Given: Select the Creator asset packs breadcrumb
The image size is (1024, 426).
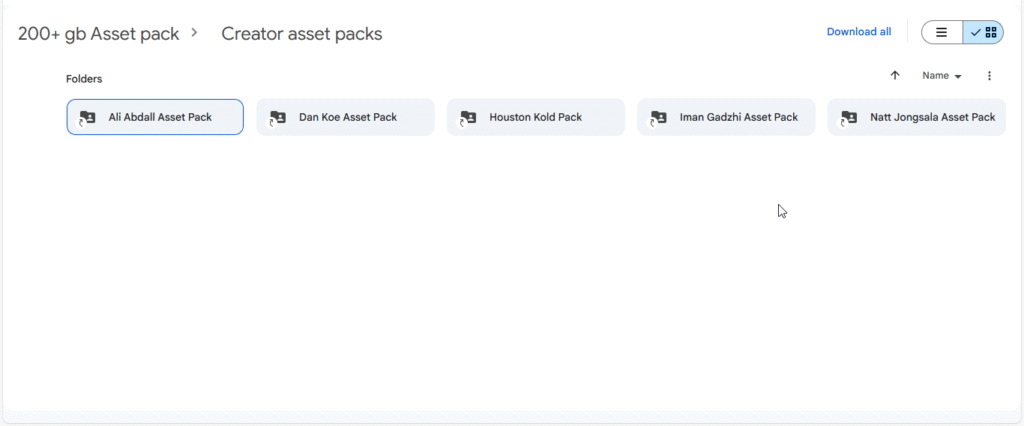Looking at the screenshot, I should coord(302,34).
